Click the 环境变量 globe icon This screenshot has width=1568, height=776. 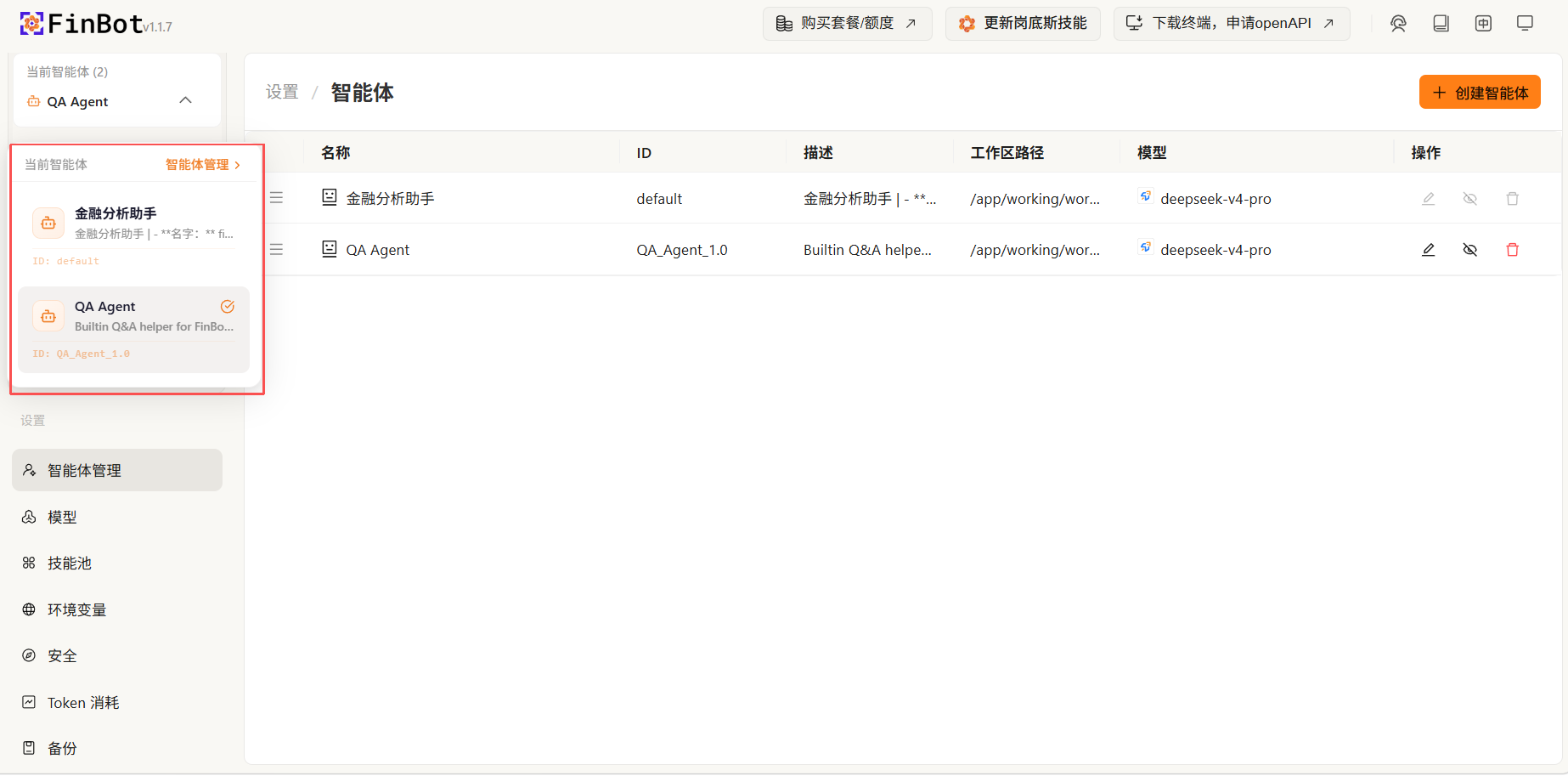(x=29, y=609)
